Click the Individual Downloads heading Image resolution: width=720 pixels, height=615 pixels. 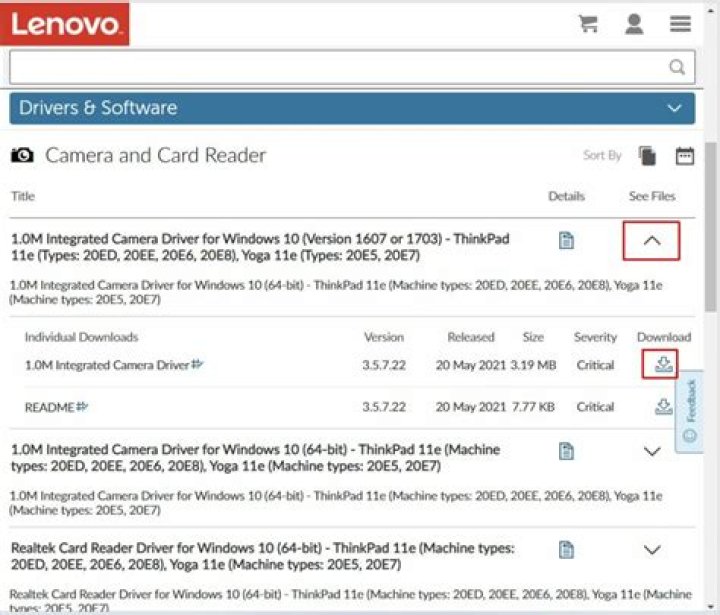tap(81, 337)
